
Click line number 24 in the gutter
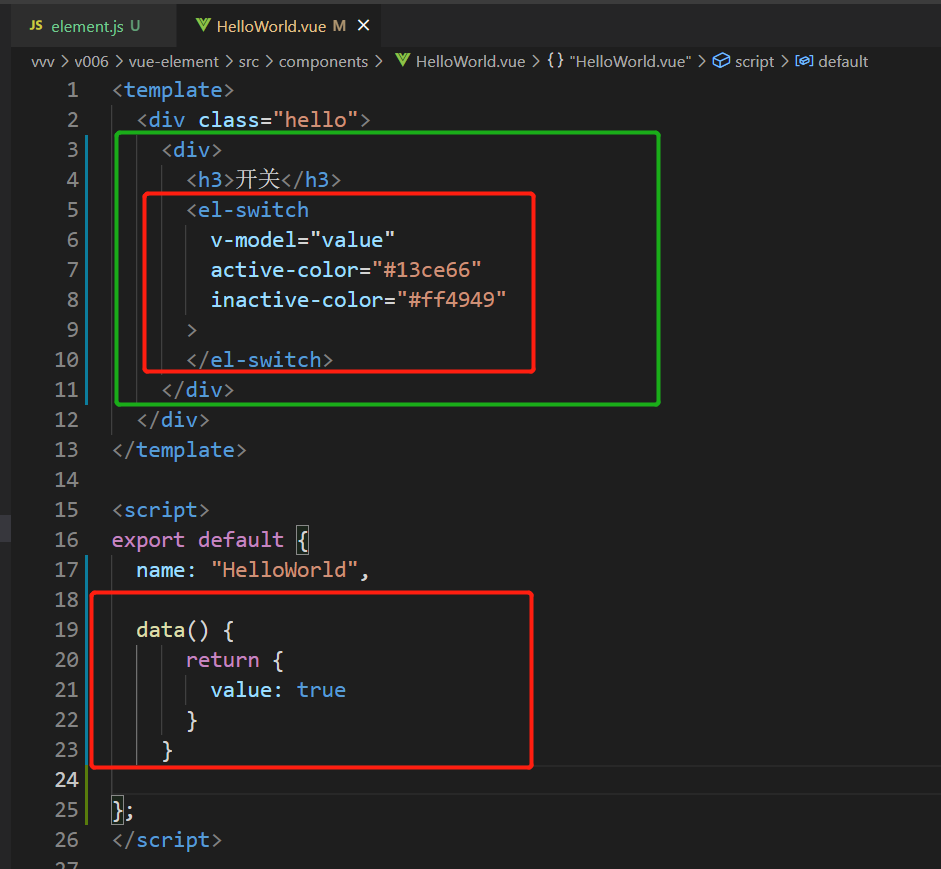(66, 780)
